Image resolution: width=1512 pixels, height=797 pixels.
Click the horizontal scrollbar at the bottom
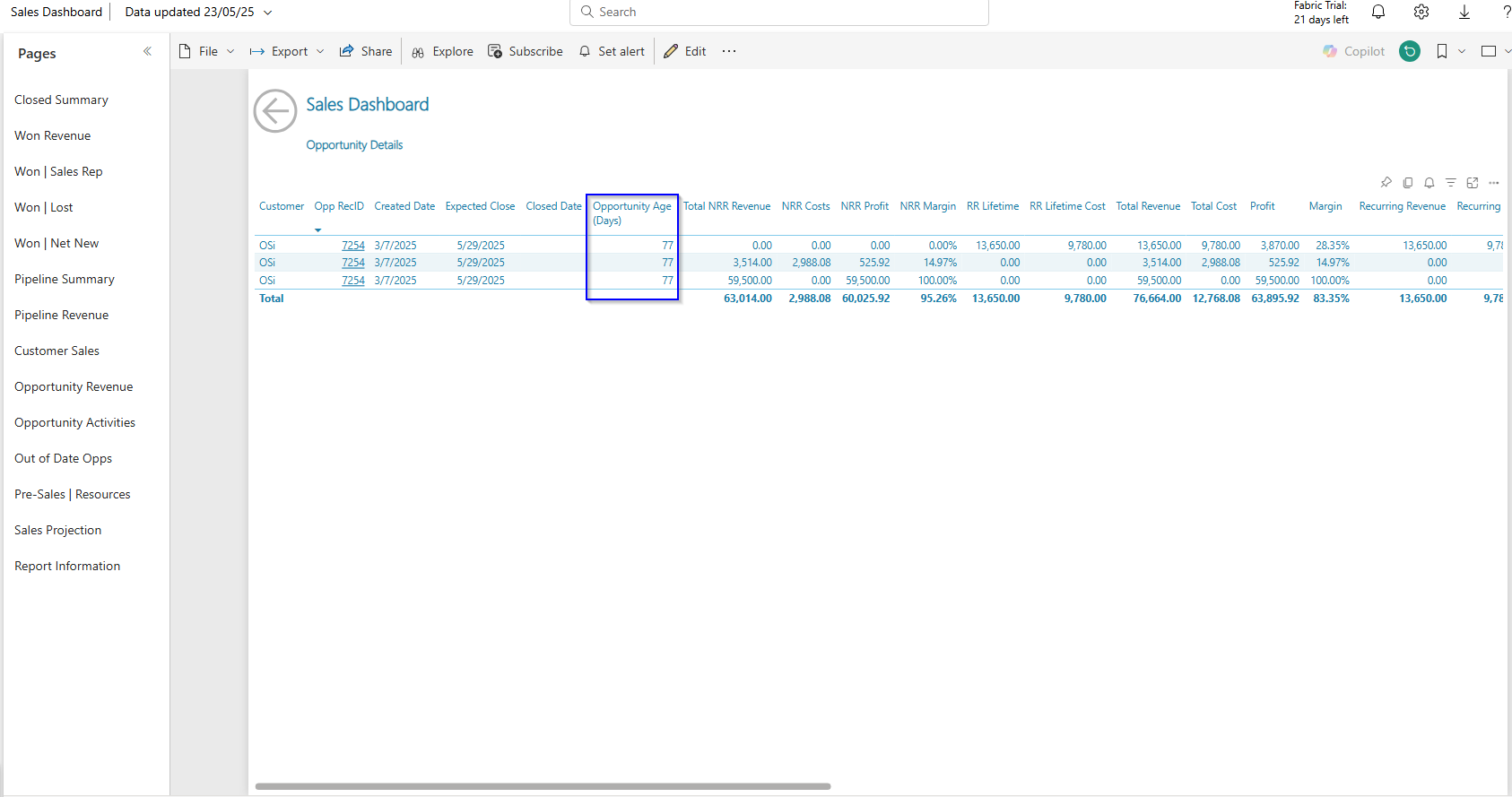543,786
